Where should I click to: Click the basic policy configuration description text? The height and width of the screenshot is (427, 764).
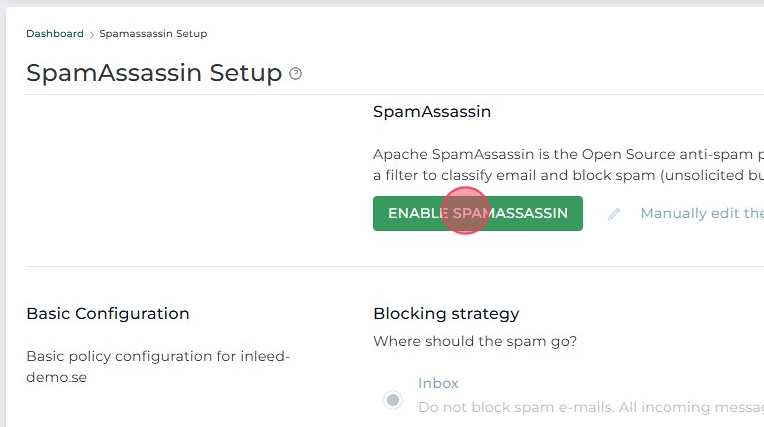click(158, 366)
